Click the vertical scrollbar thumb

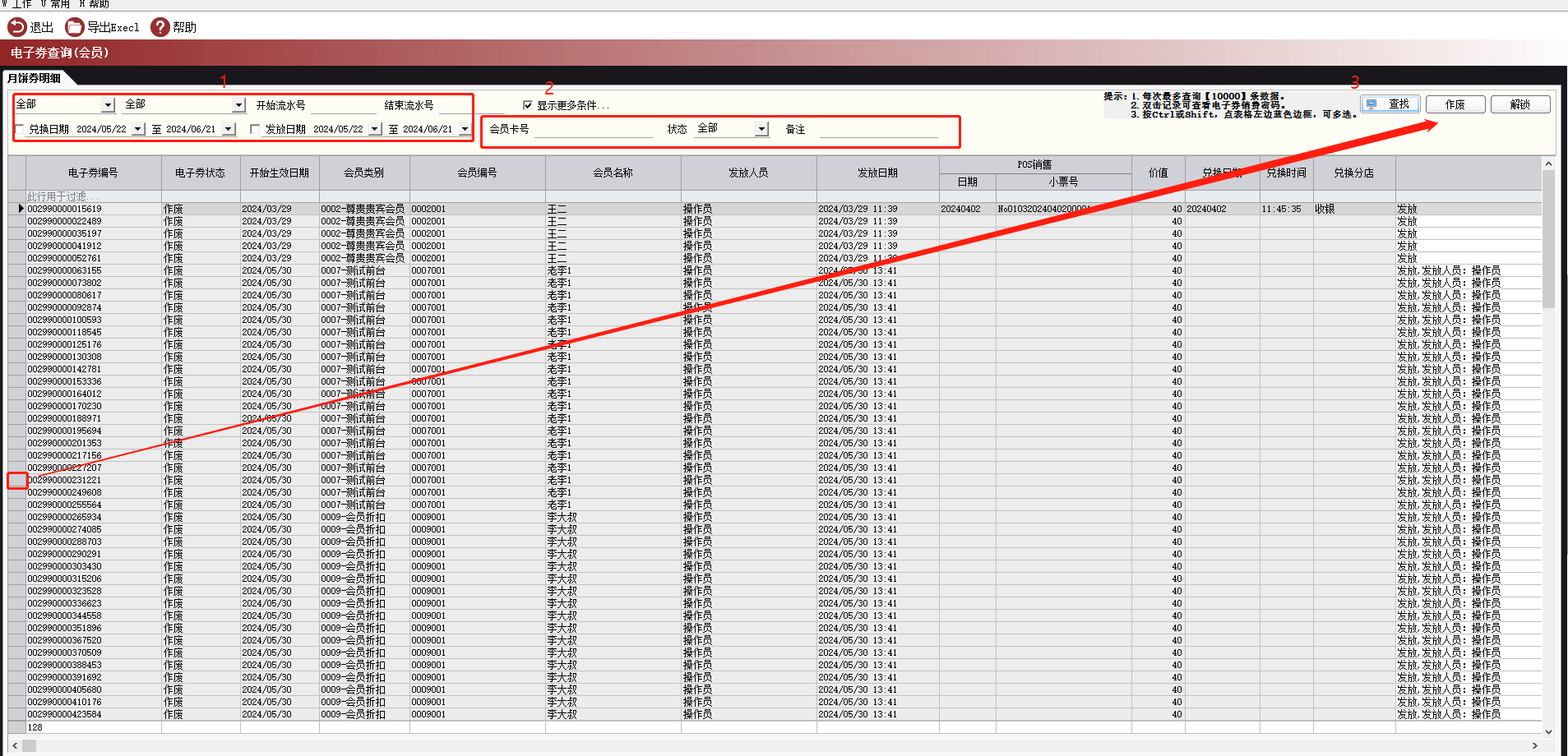point(1548,239)
